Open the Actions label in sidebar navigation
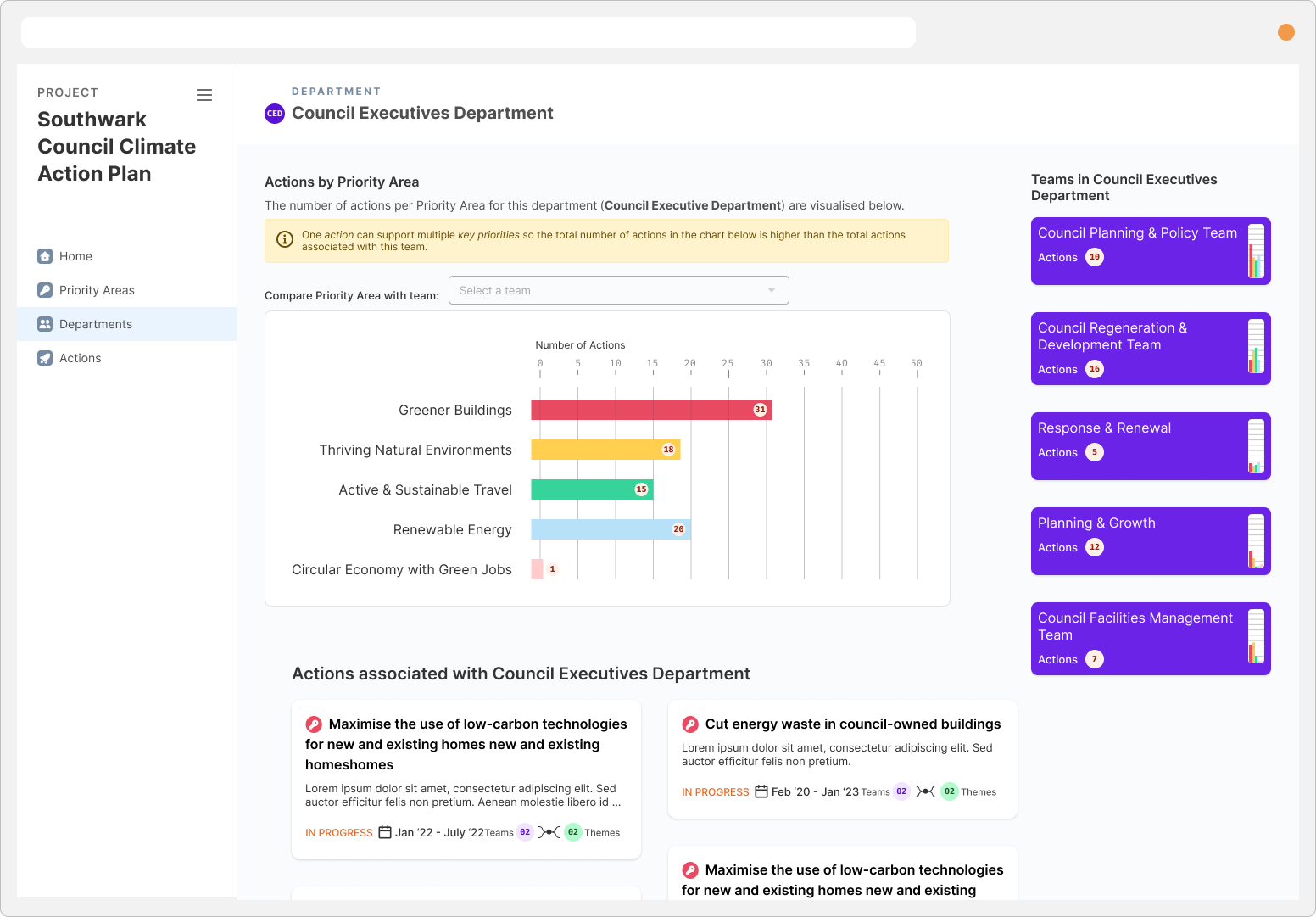Image resolution: width=1316 pixels, height=917 pixels. coord(81,358)
